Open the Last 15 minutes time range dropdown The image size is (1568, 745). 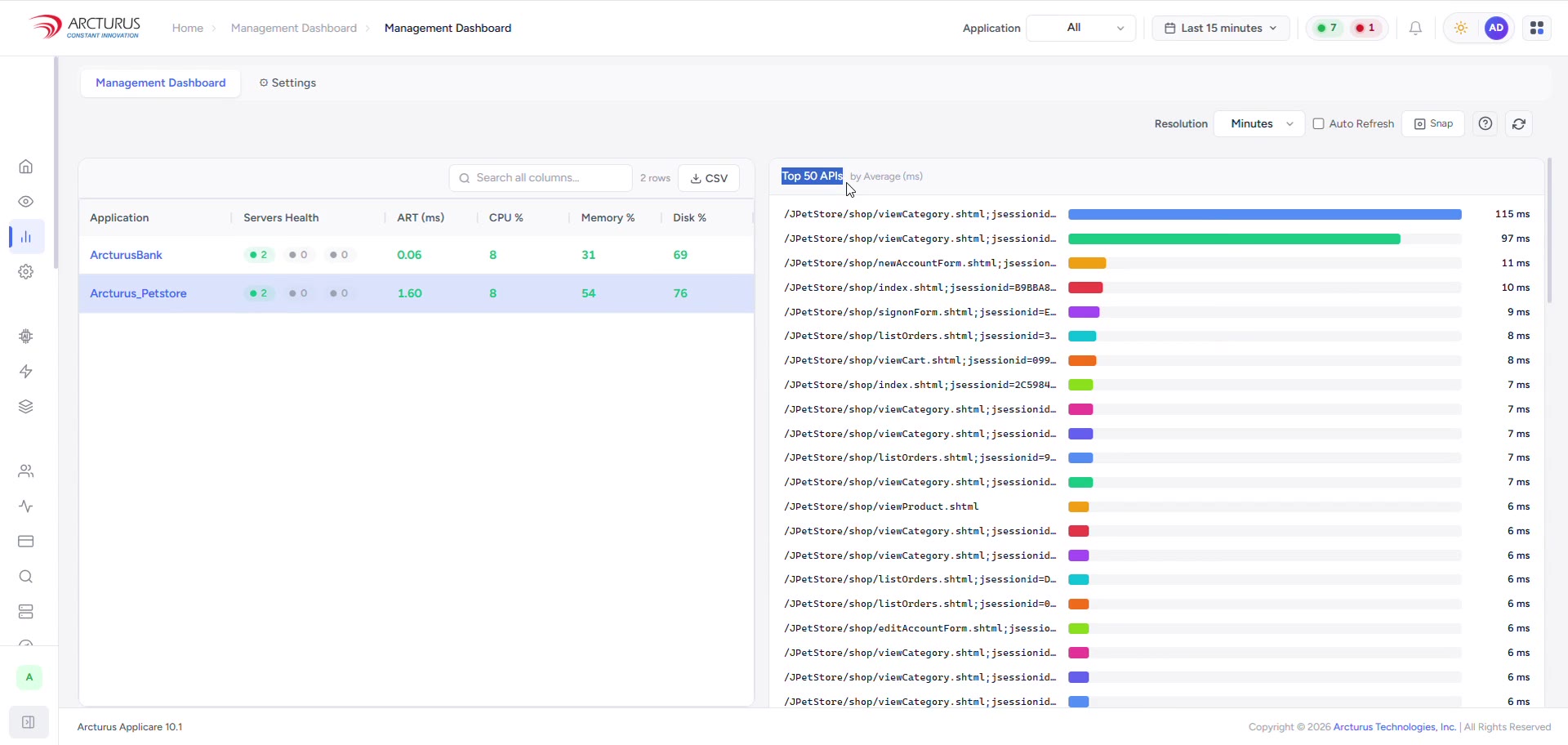point(1221,28)
